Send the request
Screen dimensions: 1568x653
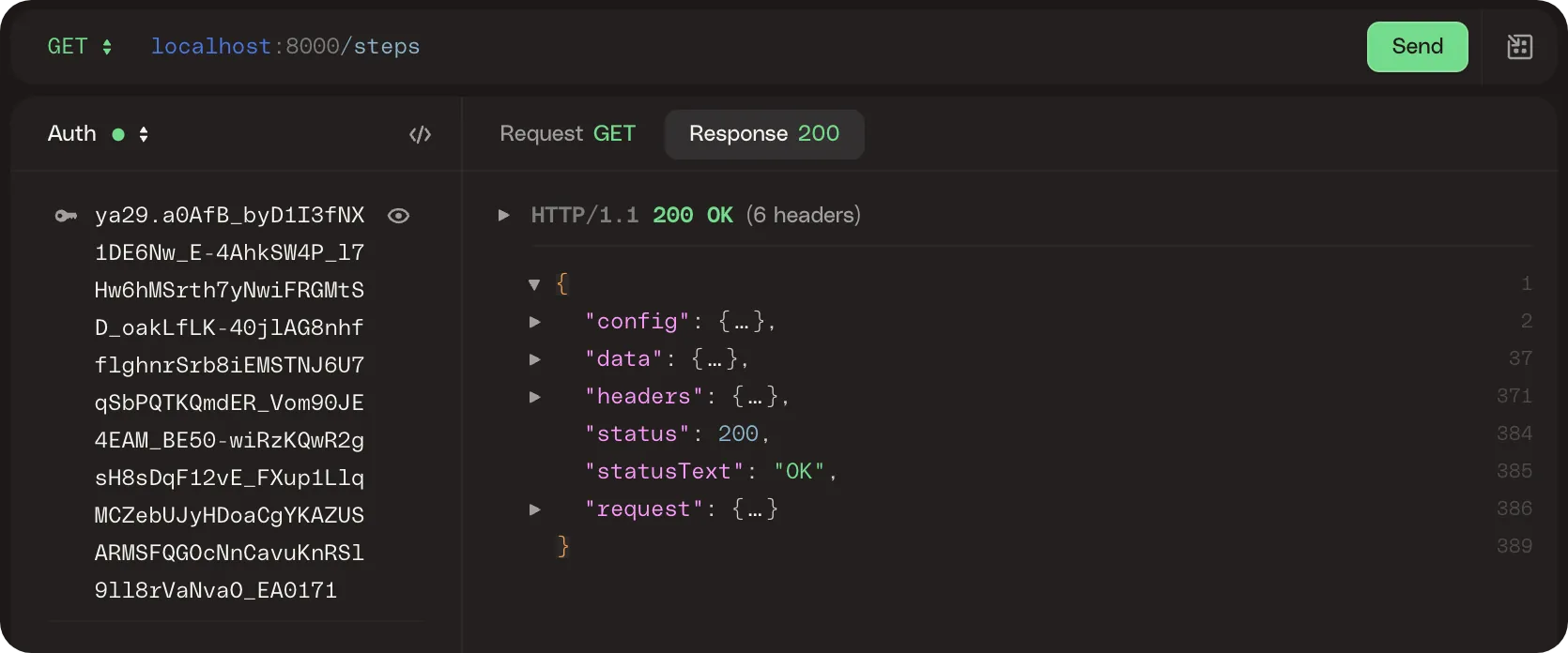click(x=1417, y=47)
